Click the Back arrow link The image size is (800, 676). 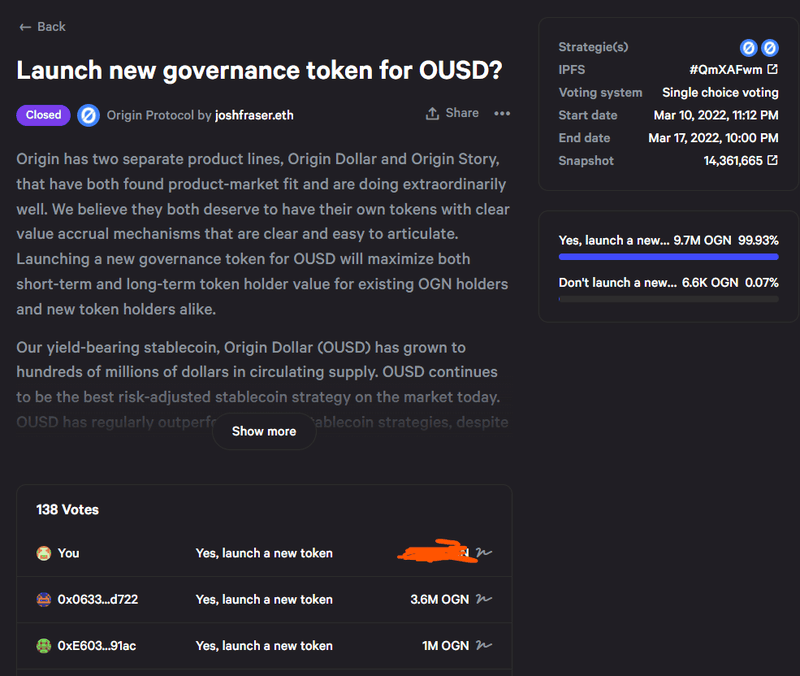tap(41, 27)
